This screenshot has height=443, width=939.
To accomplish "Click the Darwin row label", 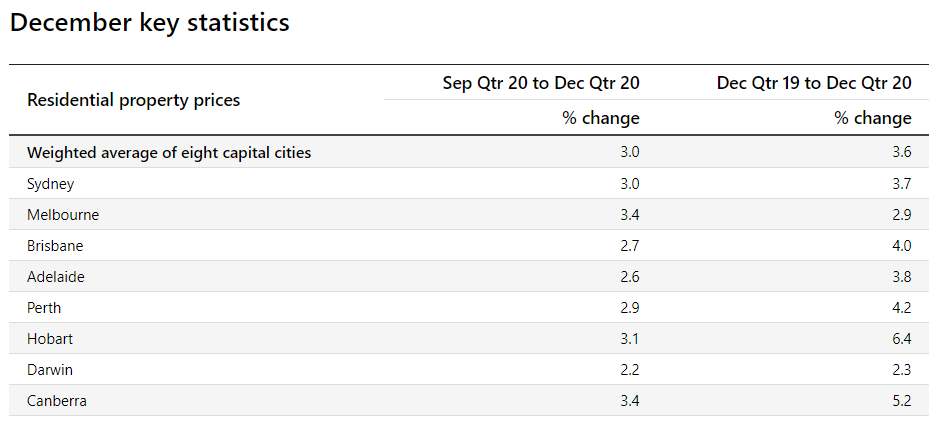I will (50, 370).
